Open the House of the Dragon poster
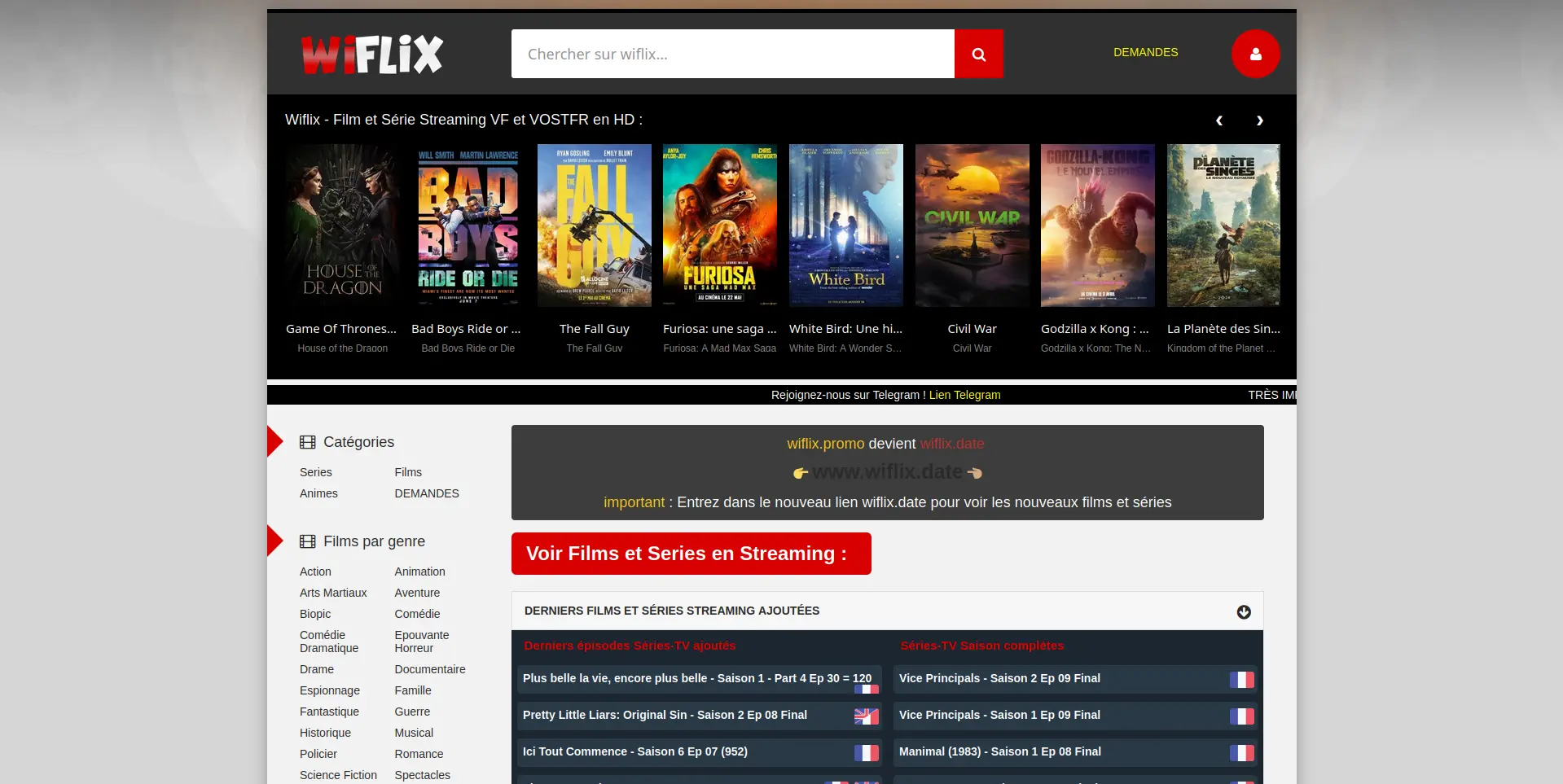The image size is (1563, 784). pos(343,226)
